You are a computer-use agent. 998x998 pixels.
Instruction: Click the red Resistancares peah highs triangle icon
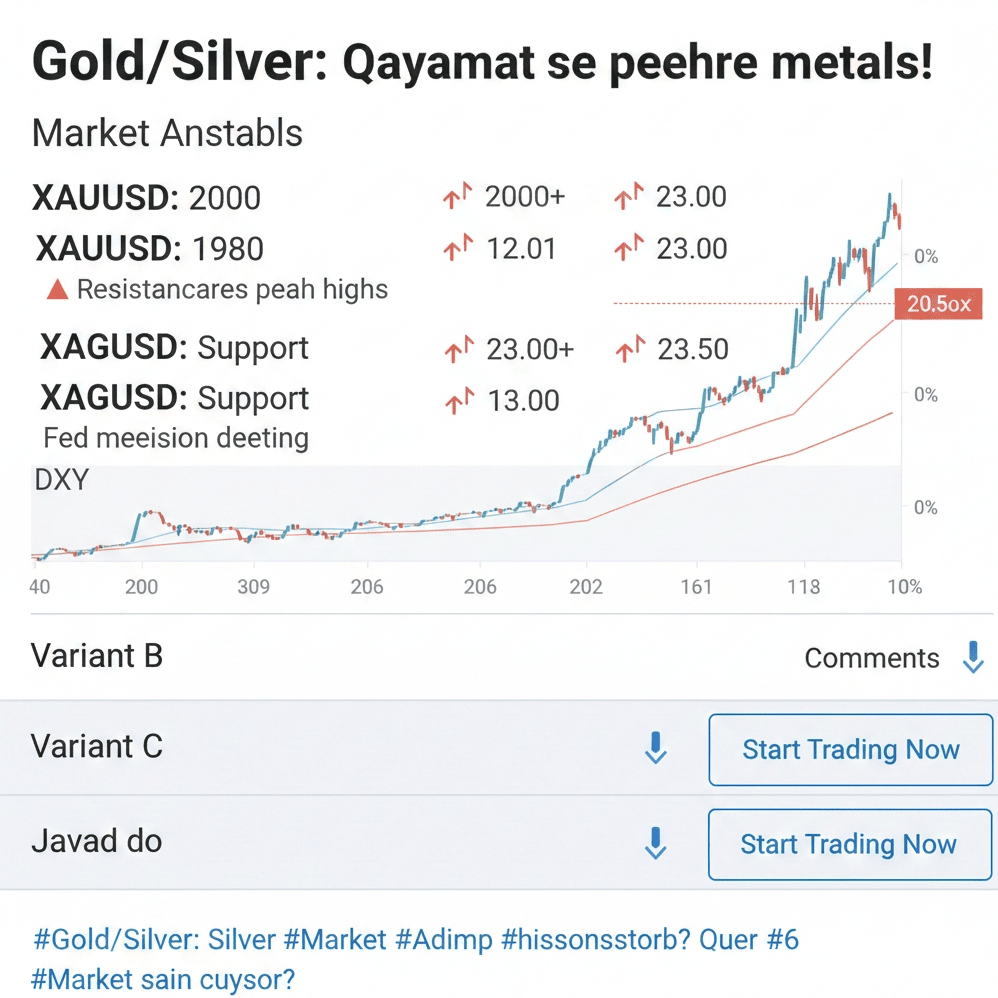pos(56,288)
